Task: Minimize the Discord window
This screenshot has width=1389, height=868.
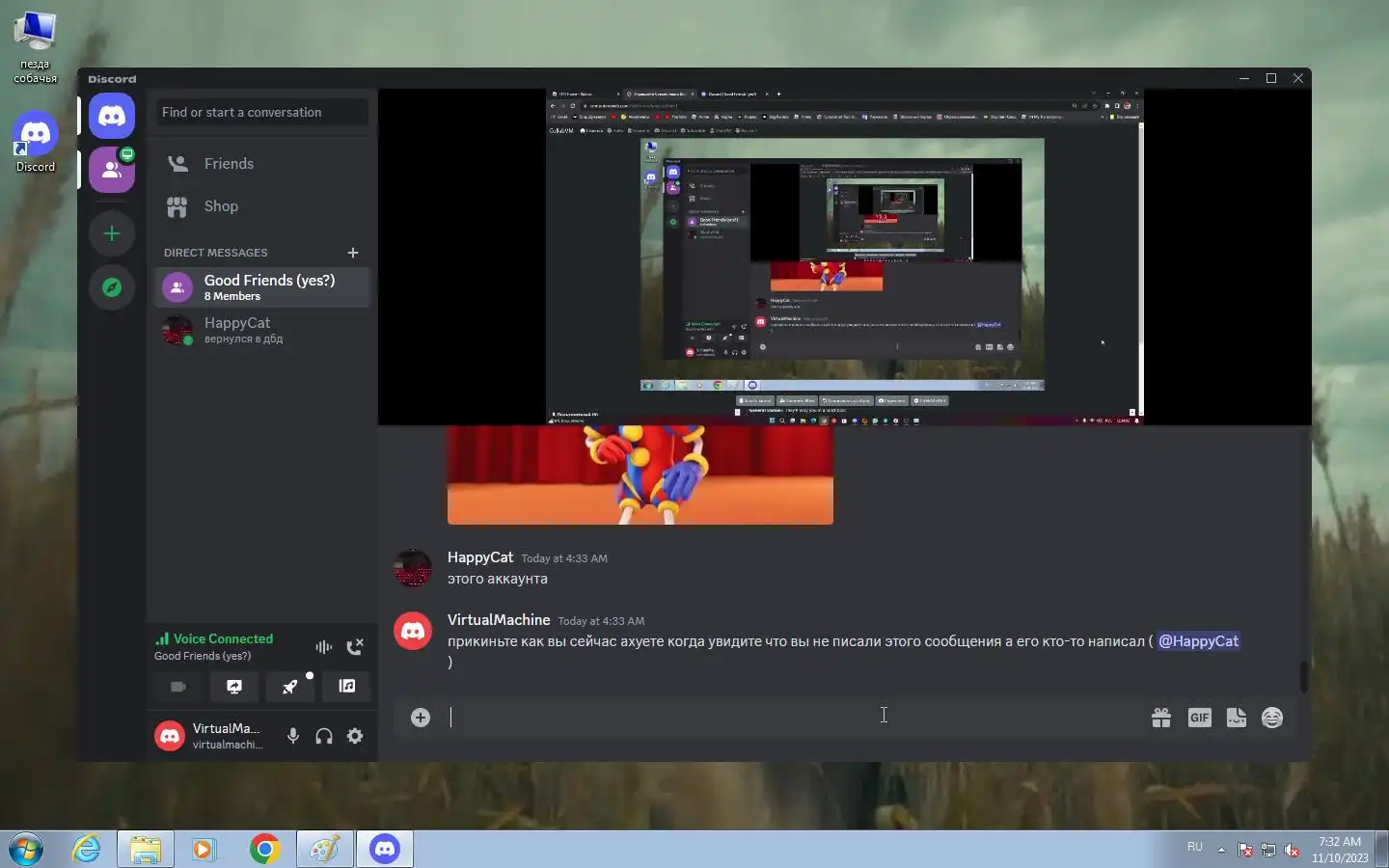Action: click(1244, 78)
